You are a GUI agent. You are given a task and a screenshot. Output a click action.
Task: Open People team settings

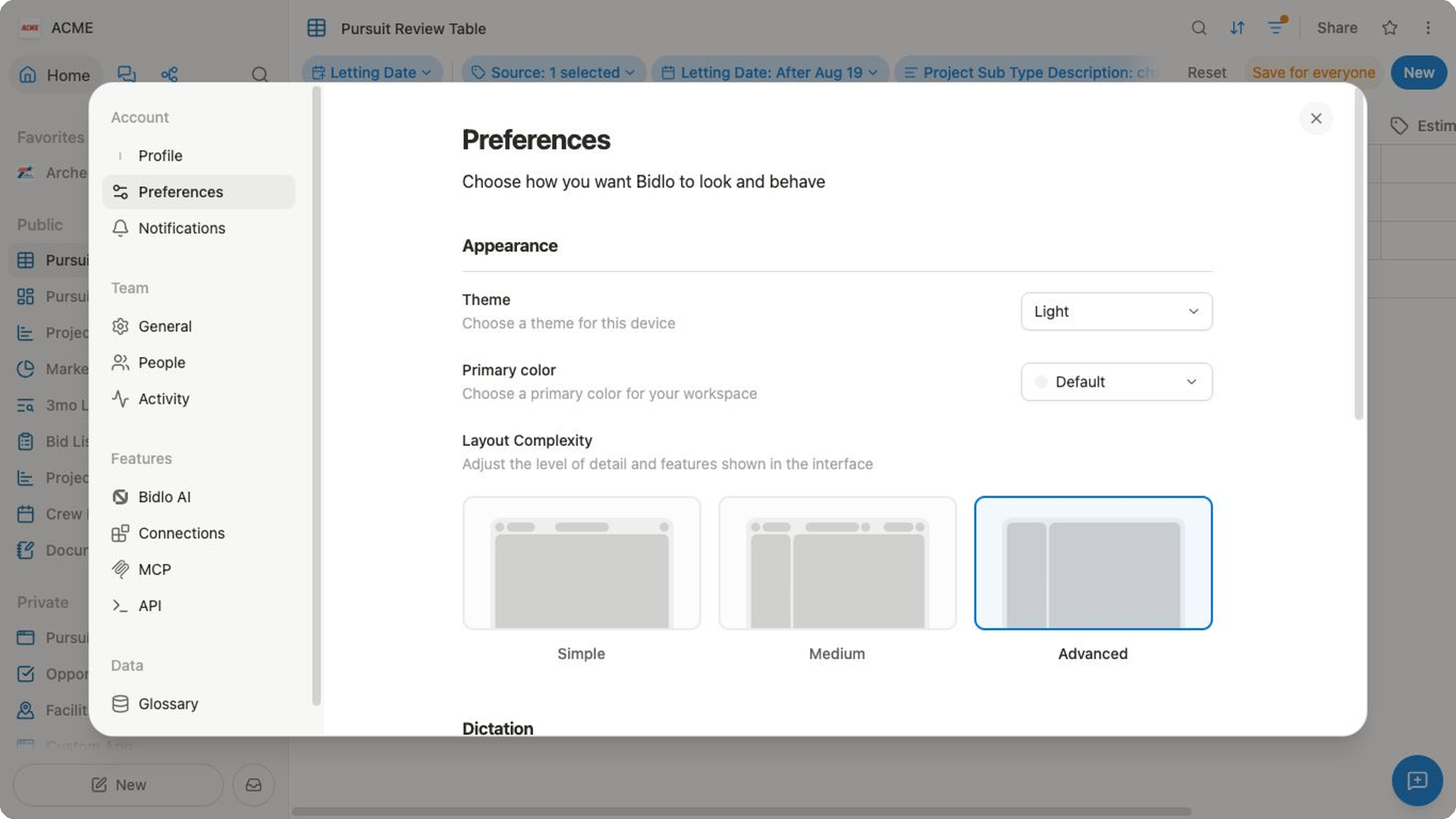pos(198,362)
